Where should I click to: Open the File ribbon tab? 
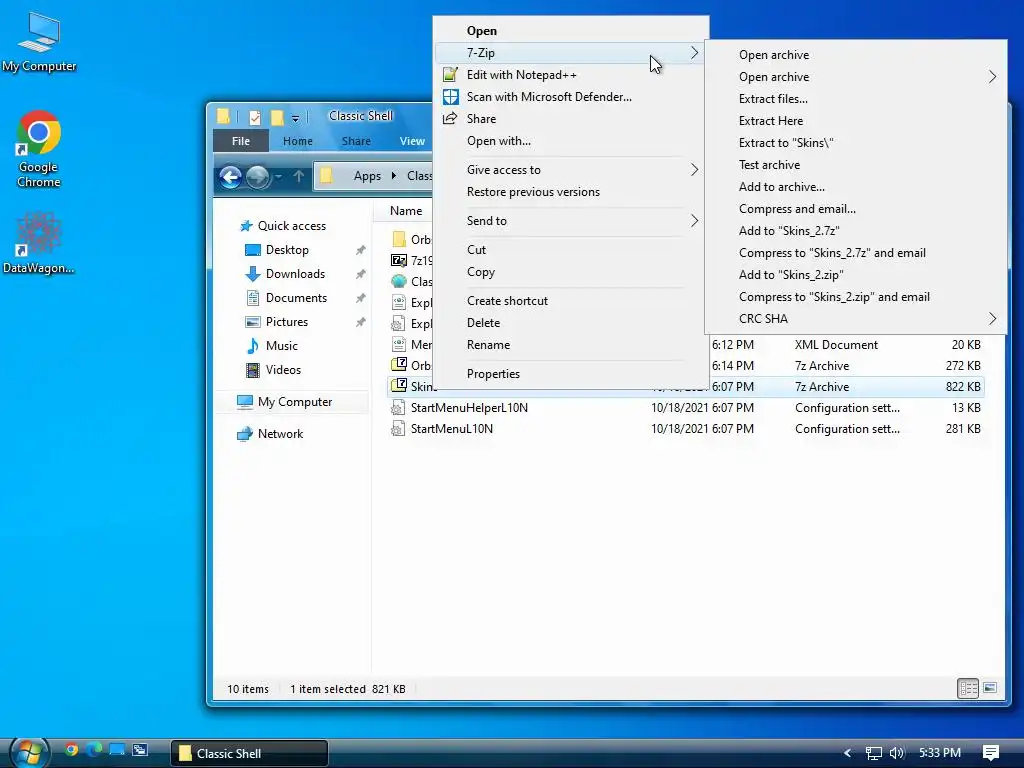click(241, 141)
